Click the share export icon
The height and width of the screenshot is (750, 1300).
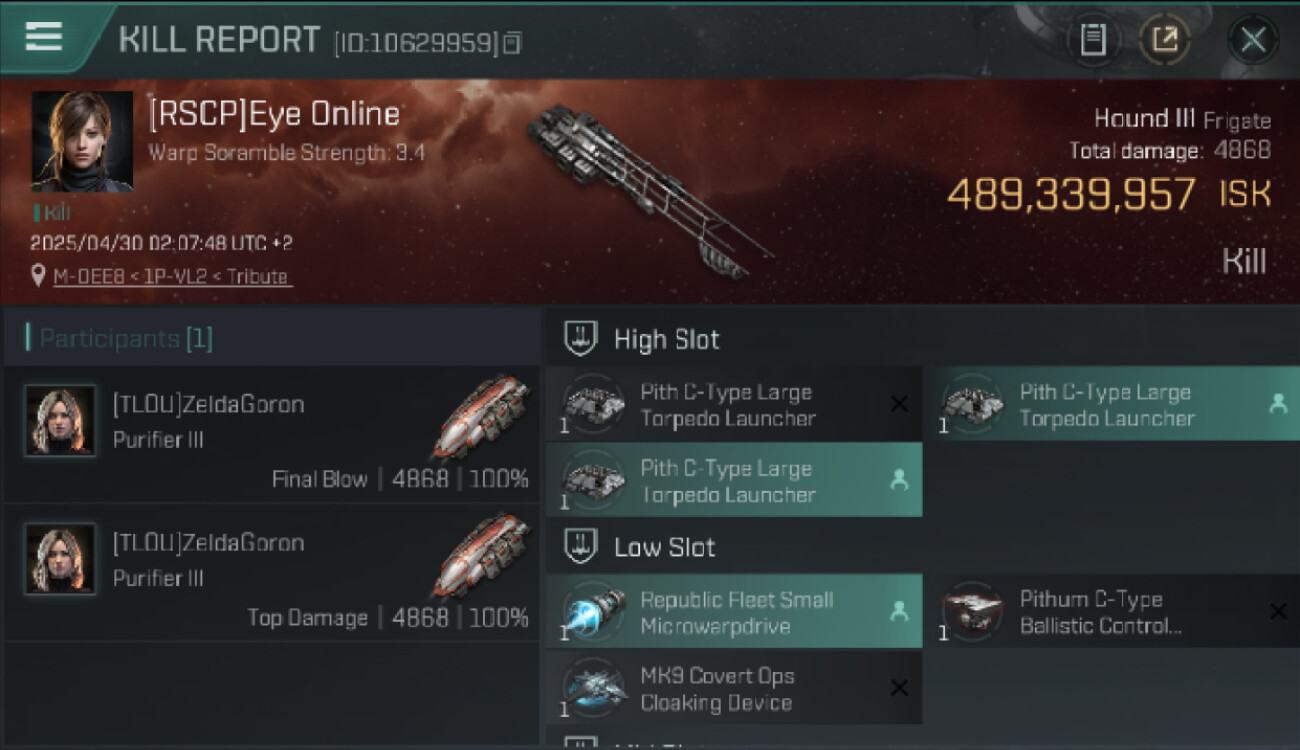(1165, 40)
